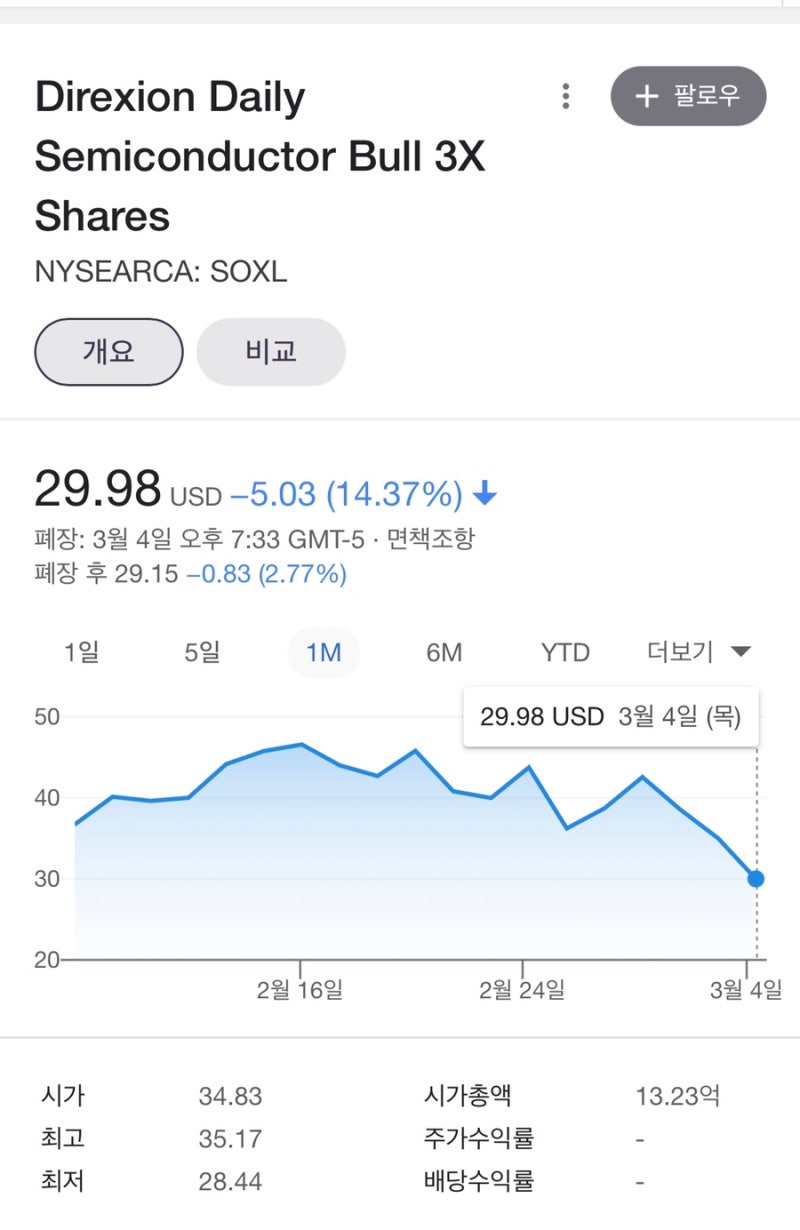Click the NYSEARCA: SOXL ticker text
This screenshot has height=1230, width=800.
(161, 272)
